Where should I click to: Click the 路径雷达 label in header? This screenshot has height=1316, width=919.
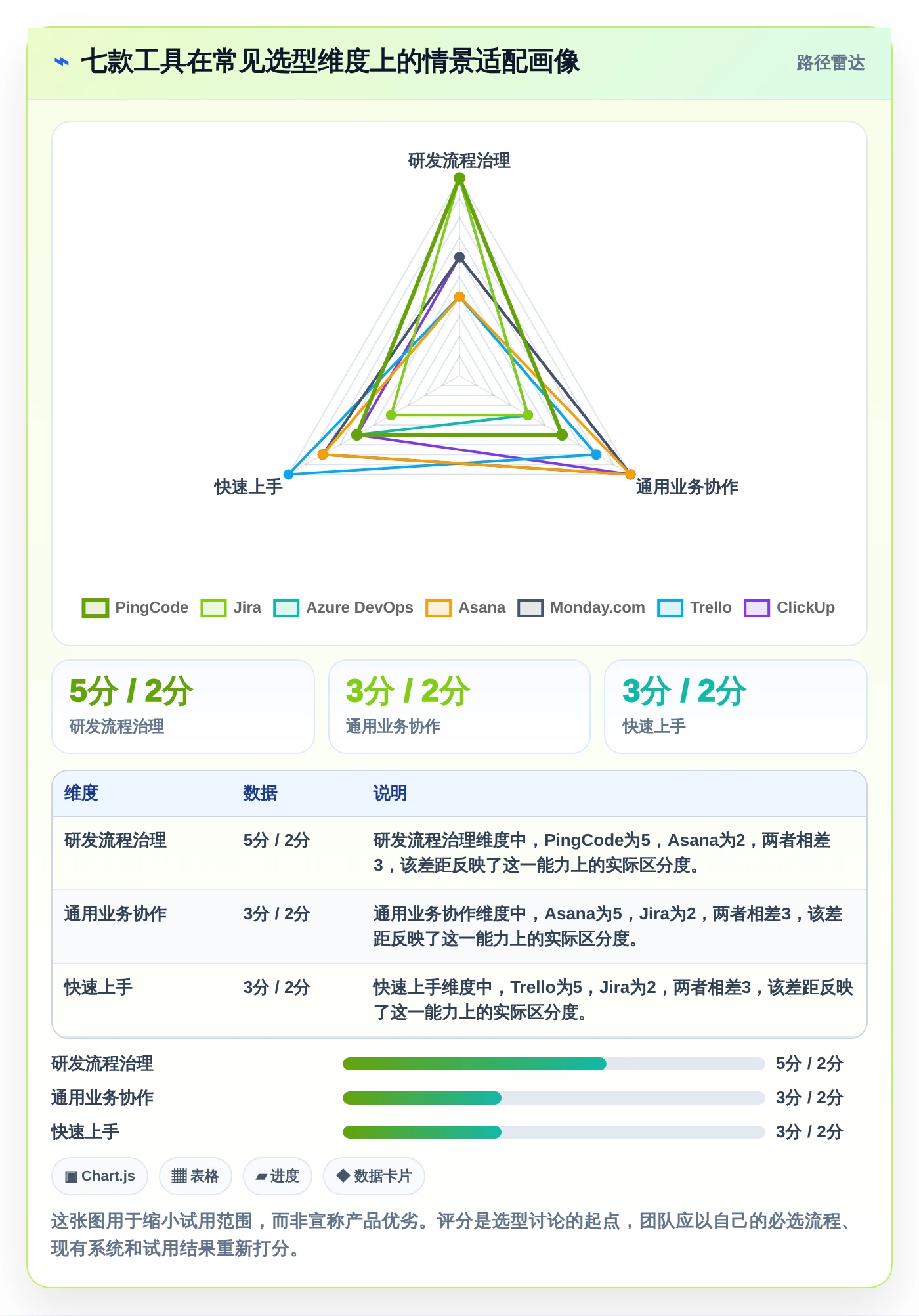pyautogui.click(x=830, y=63)
